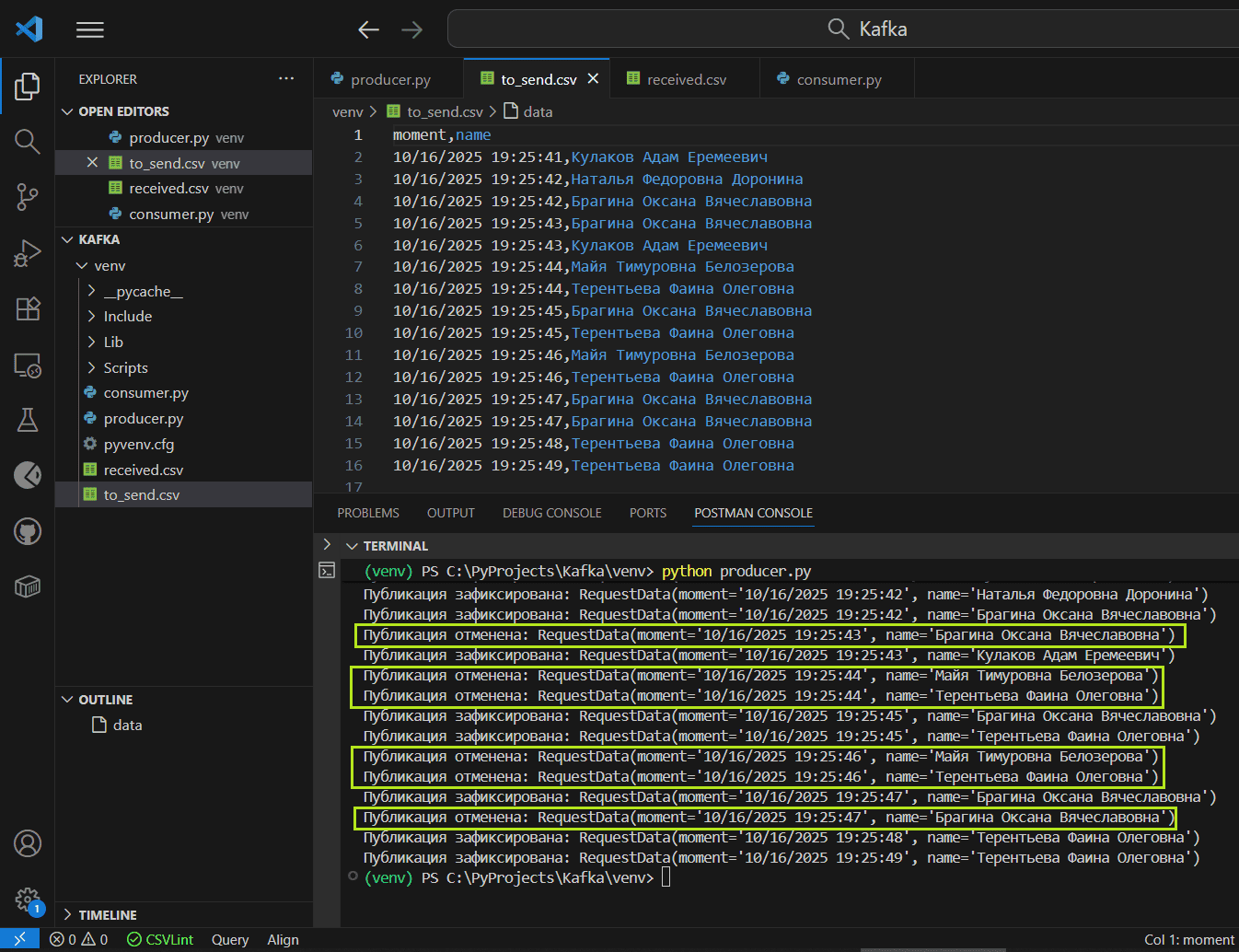This screenshot has width=1239, height=952.
Task: Switch to the consumer.py tab
Action: pyautogui.click(x=838, y=80)
